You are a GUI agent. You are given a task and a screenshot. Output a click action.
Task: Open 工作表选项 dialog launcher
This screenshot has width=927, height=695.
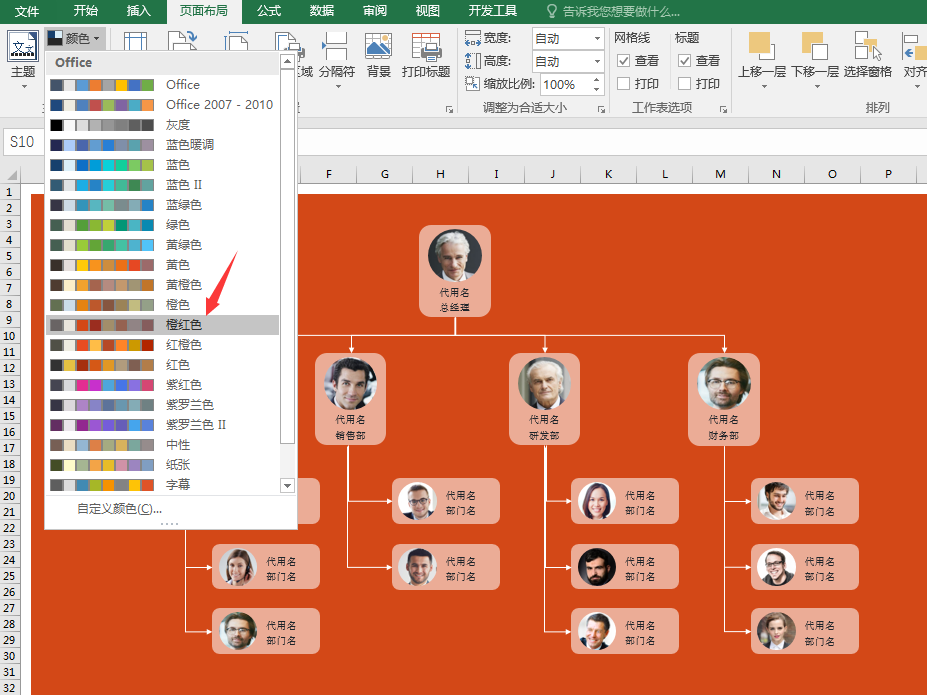coord(723,109)
